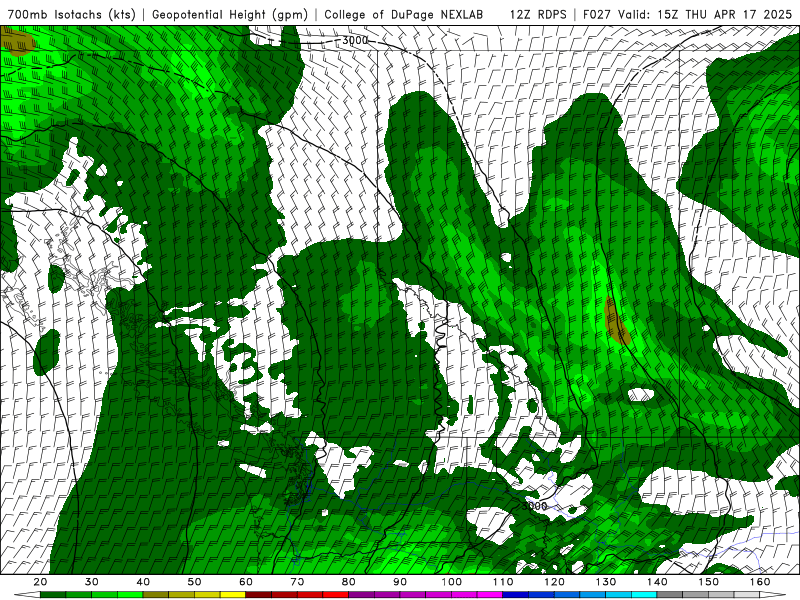Viewport: 800px width, 600px height.
Task: Click the legend value "110"
Action: point(503,582)
